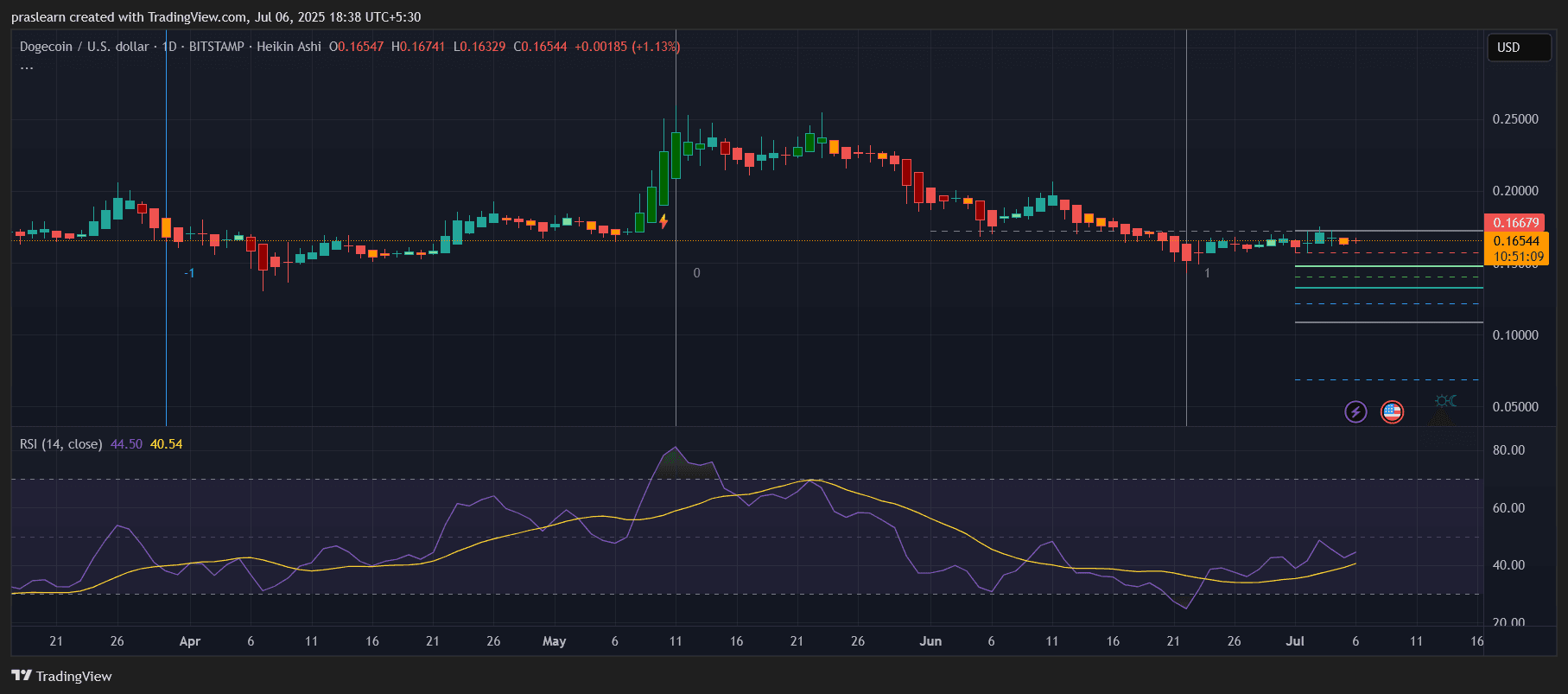Click the purple lightning bolt icon
Viewport: 1568px width, 694px height.
tap(1355, 411)
